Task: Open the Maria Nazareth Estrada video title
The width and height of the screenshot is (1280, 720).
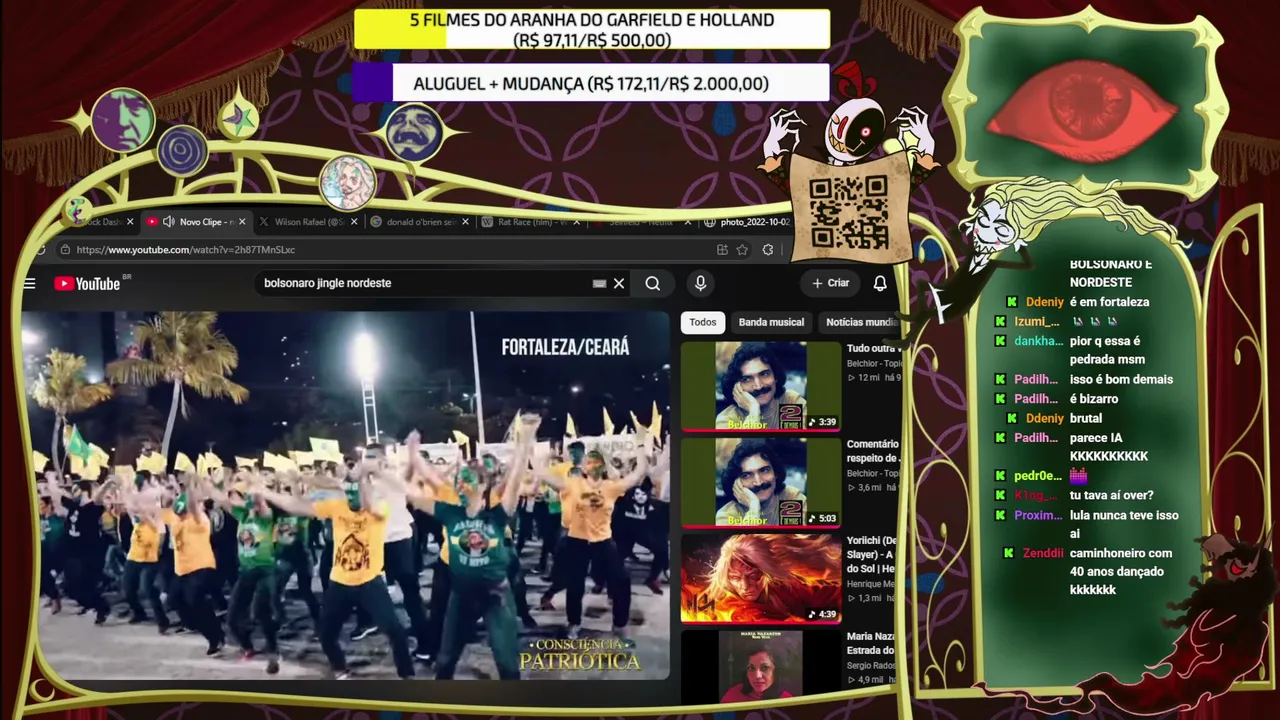Action: click(872, 644)
